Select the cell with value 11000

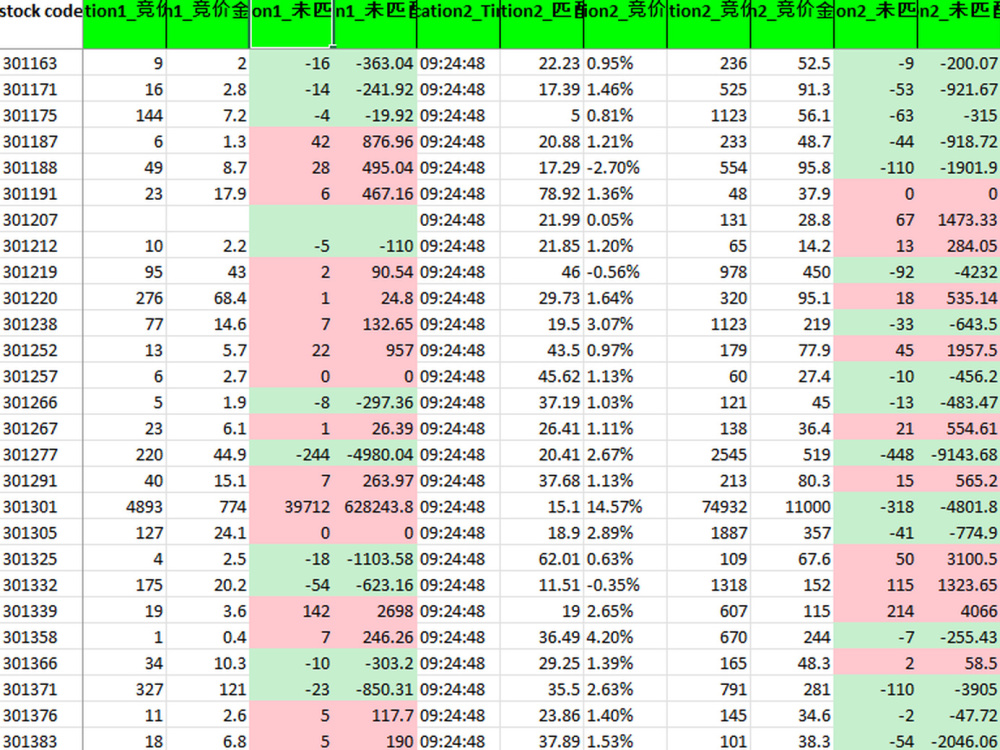tap(792, 507)
